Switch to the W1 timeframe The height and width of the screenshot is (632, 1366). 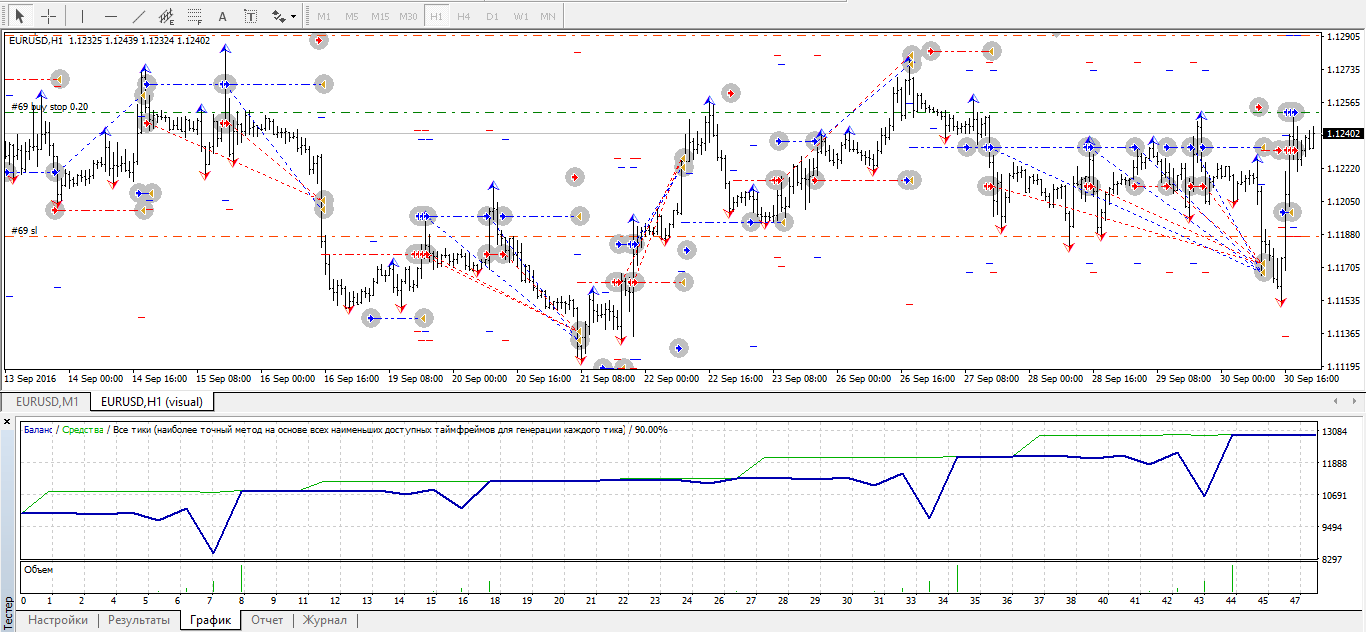tap(521, 17)
